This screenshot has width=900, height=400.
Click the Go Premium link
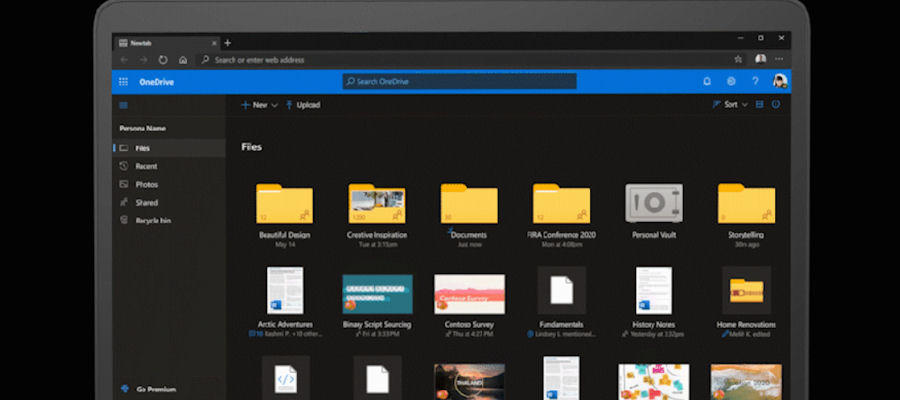point(149,389)
